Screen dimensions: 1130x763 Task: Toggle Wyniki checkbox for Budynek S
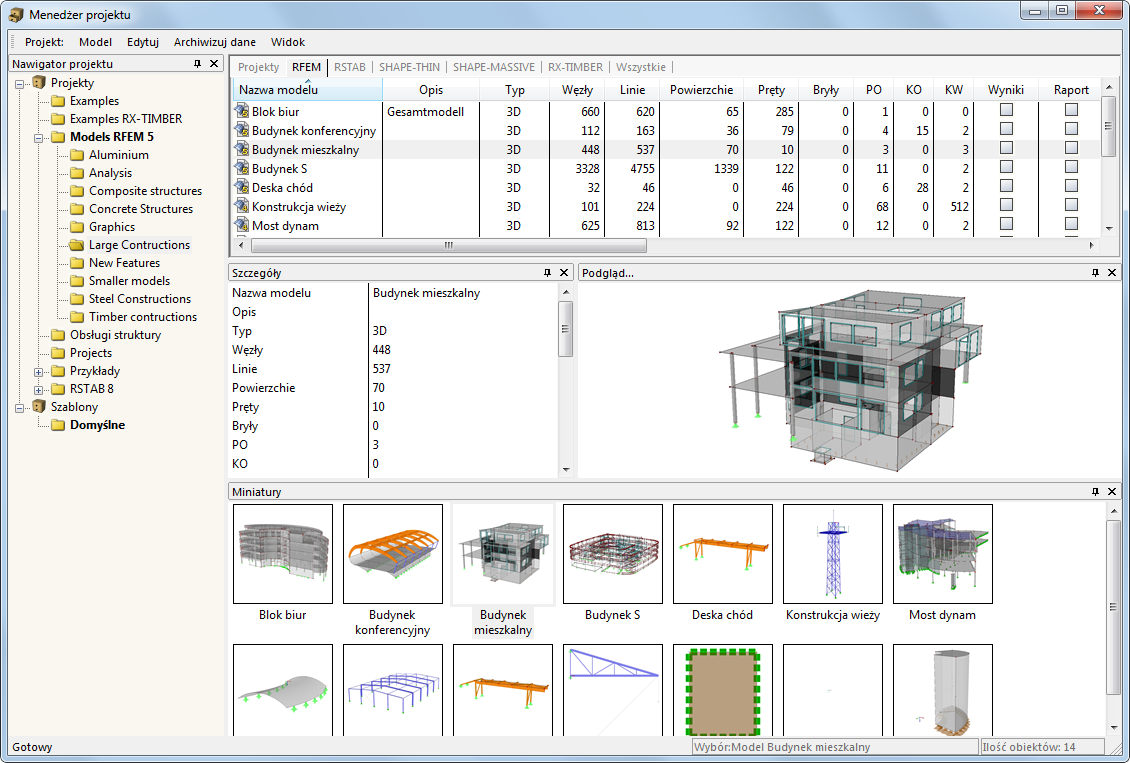(x=1006, y=166)
